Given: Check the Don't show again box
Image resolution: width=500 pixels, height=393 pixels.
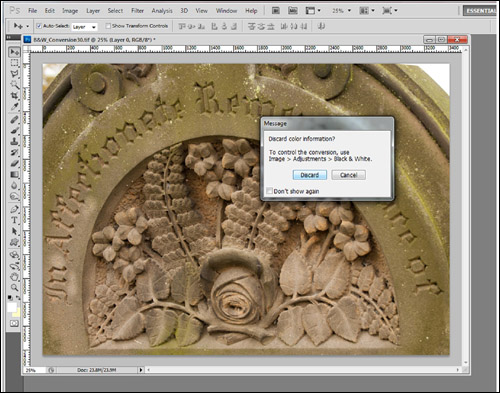Looking at the screenshot, I should pyautogui.click(x=269, y=191).
